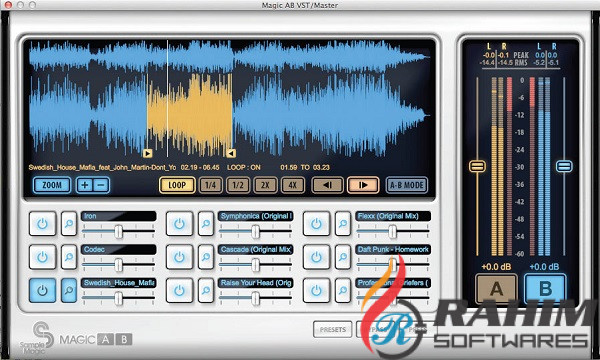Click the playhead line in waveform

coord(168,99)
